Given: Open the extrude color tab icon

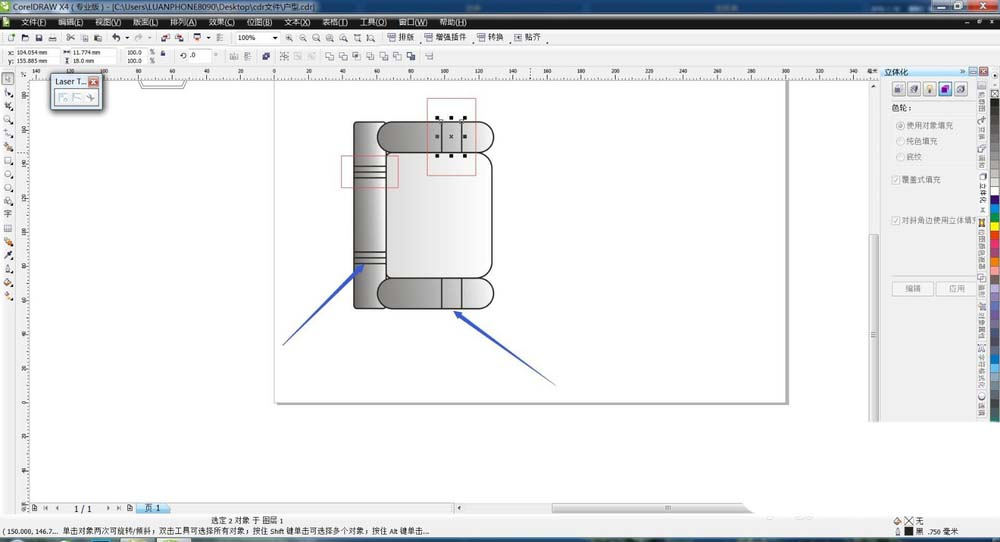Looking at the screenshot, I should point(944,89).
